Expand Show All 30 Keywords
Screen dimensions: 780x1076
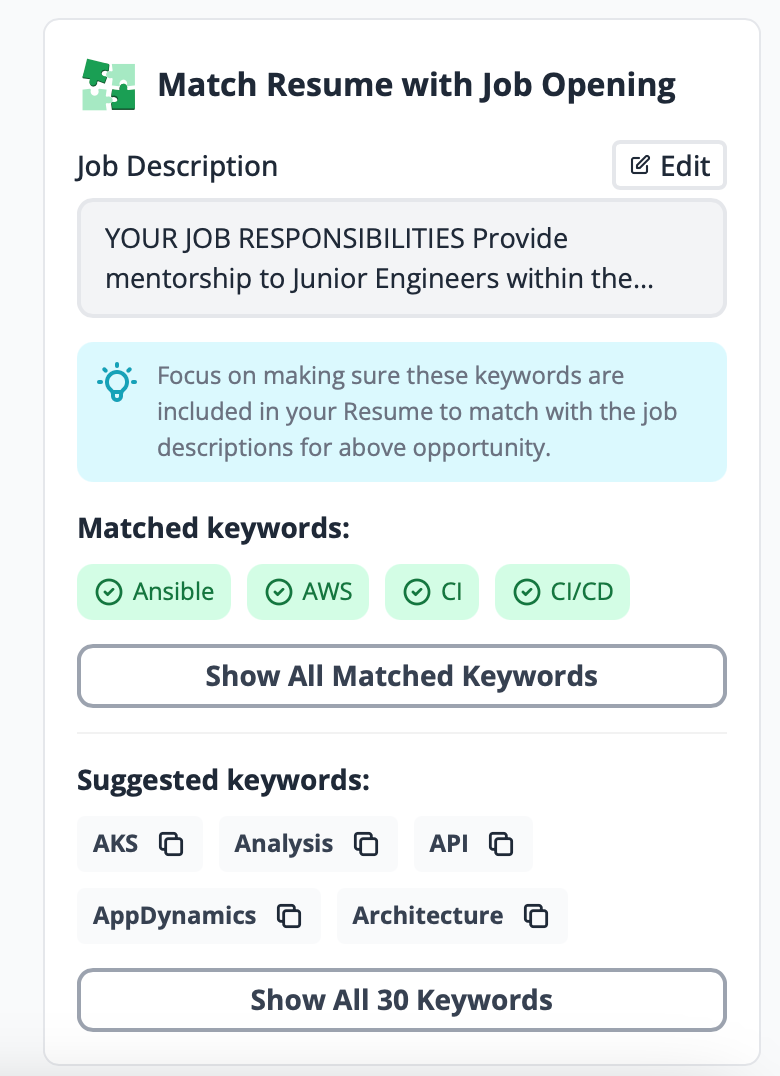pyautogui.click(x=401, y=1000)
